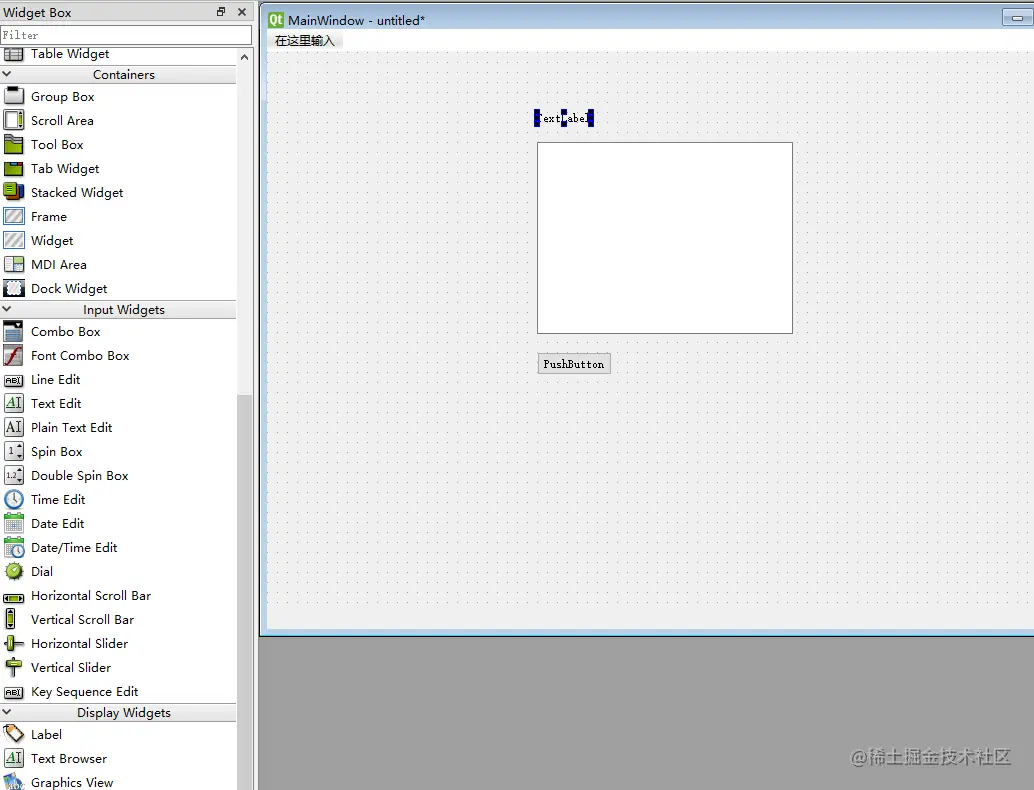The height and width of the screenshot is (790, 1034).
Task: Choose the Tool Box widget icon
Action: point(14,144)
